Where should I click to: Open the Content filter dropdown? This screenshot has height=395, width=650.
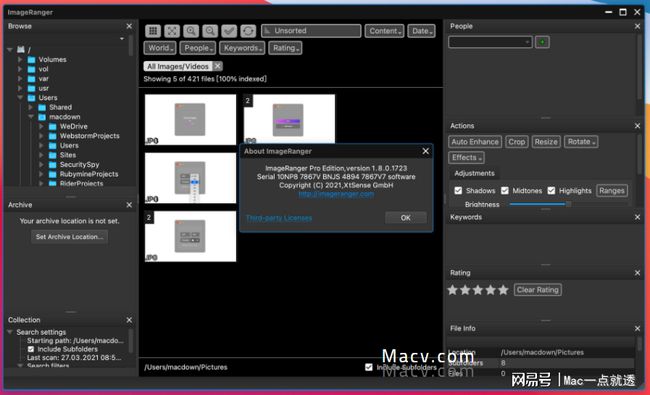(384, 31)
